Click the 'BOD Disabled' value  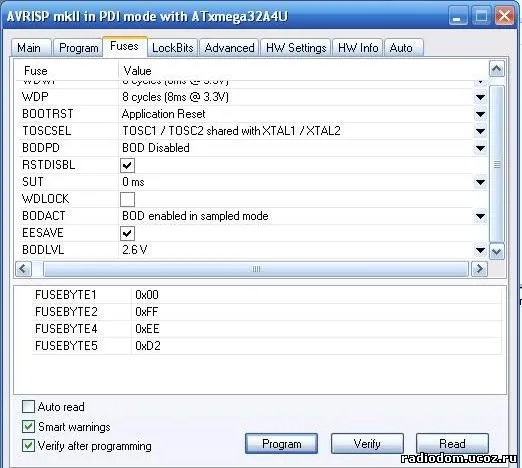tap(156, 148)
